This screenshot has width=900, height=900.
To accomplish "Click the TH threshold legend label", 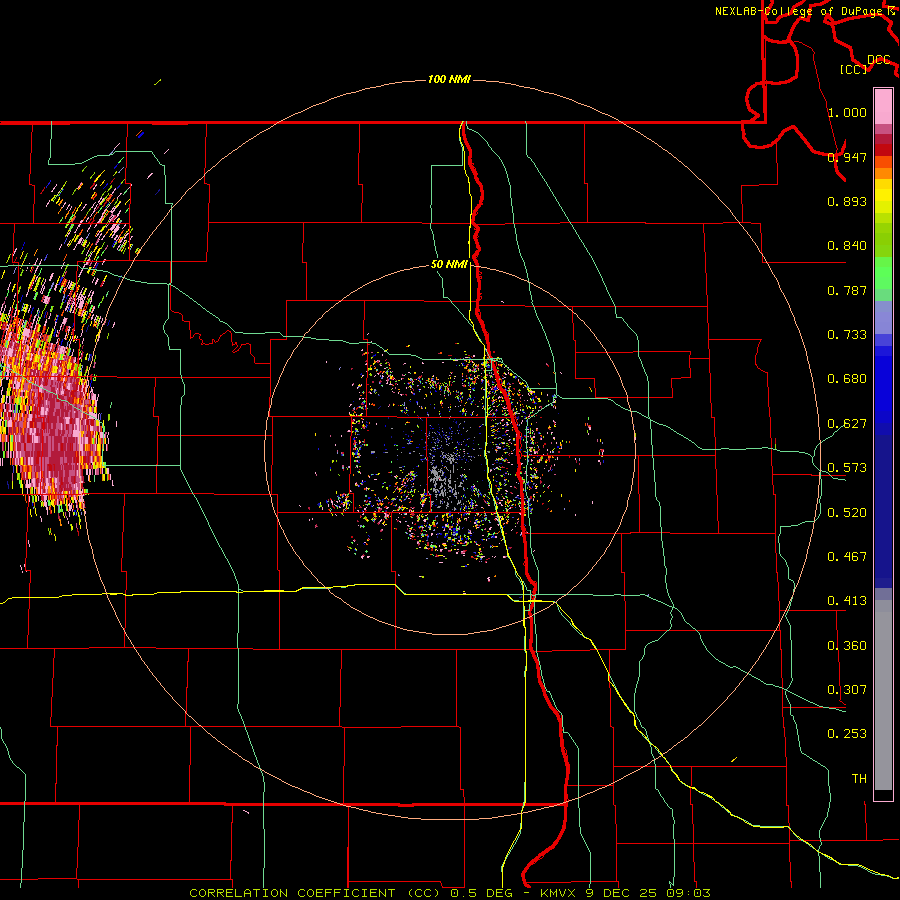I will point(859,778).
